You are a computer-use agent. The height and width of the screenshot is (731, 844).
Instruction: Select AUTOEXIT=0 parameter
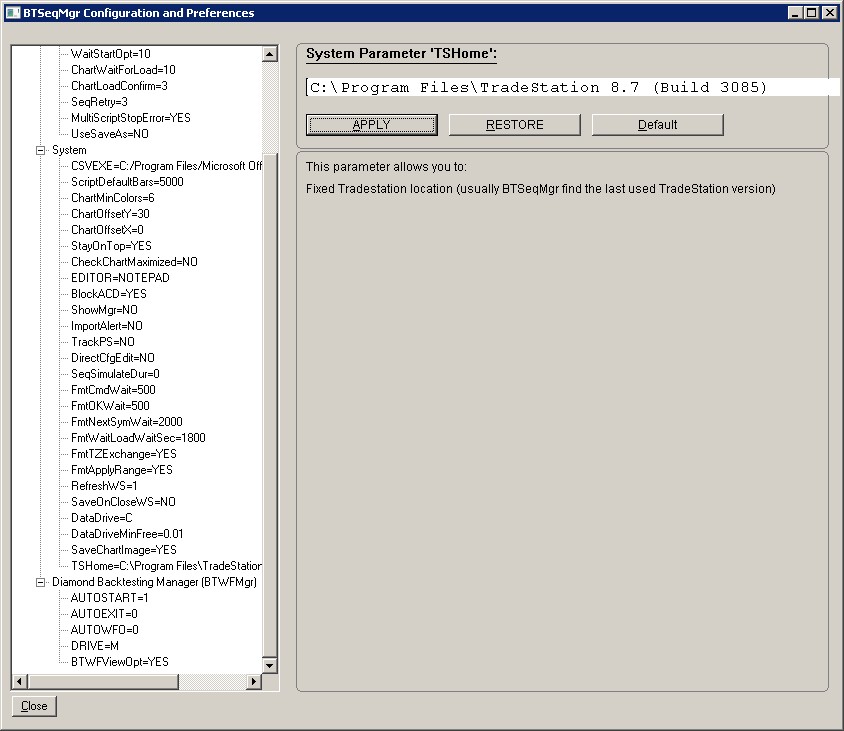pos(104,614)
